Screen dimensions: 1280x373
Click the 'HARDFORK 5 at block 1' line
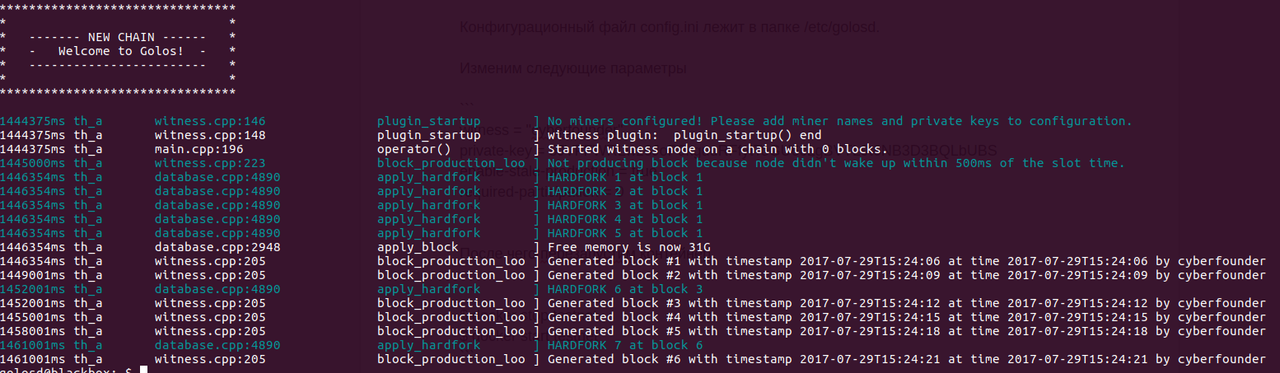point(625,233)
